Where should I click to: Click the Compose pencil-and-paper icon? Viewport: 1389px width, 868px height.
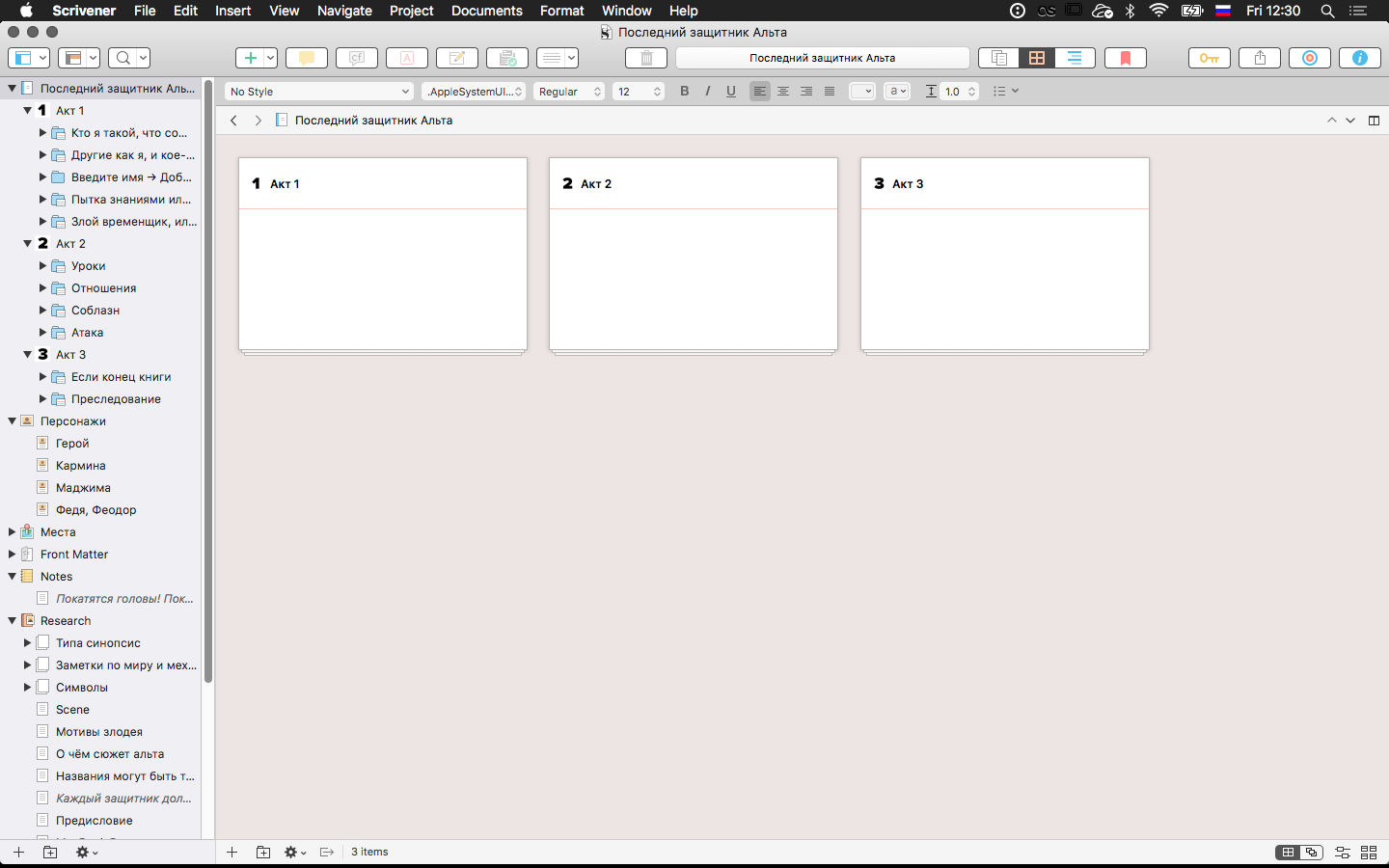coord(457,58)
